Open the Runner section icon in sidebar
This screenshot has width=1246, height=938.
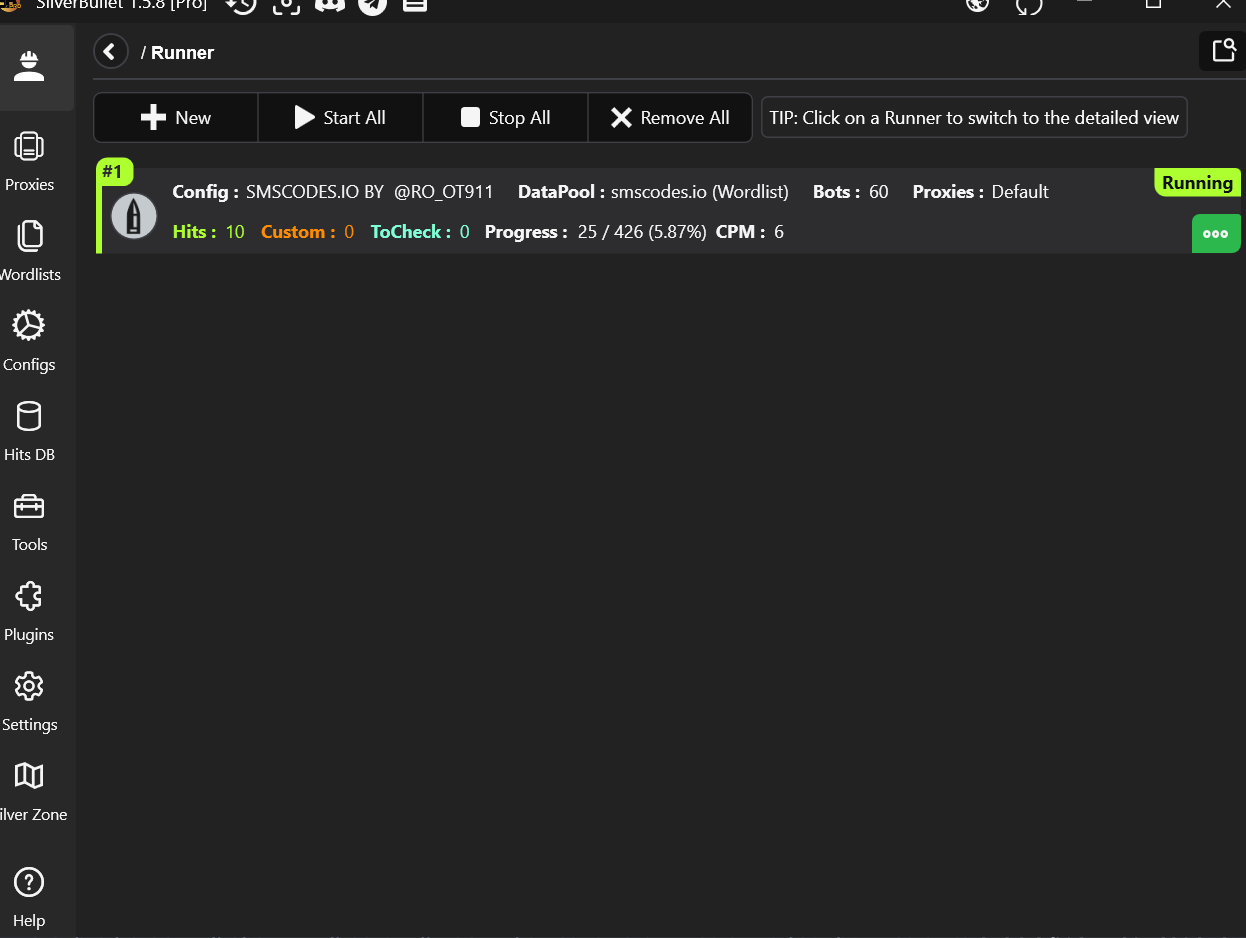(x=29, y=67)
